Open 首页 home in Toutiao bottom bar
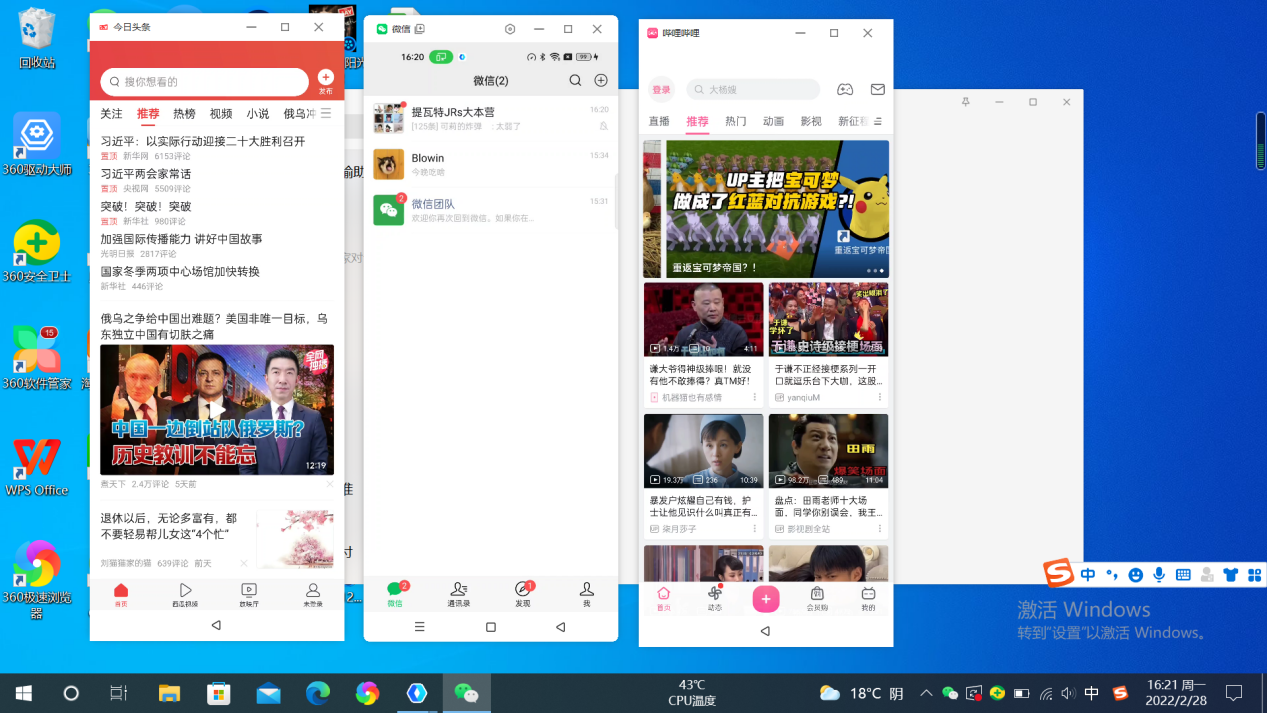1267x713 pixels. point(121,595)
